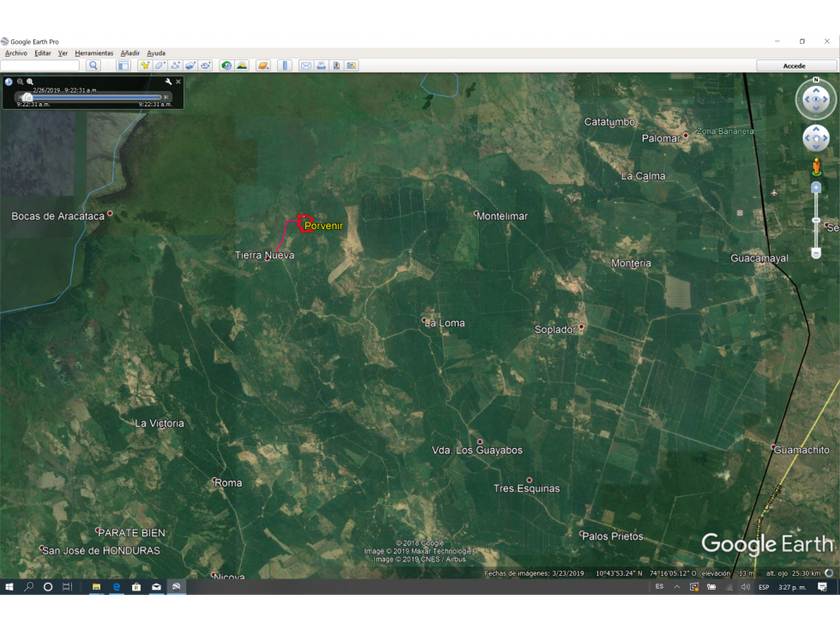Click the move joystick down arrow

click(x=816, y=147)
